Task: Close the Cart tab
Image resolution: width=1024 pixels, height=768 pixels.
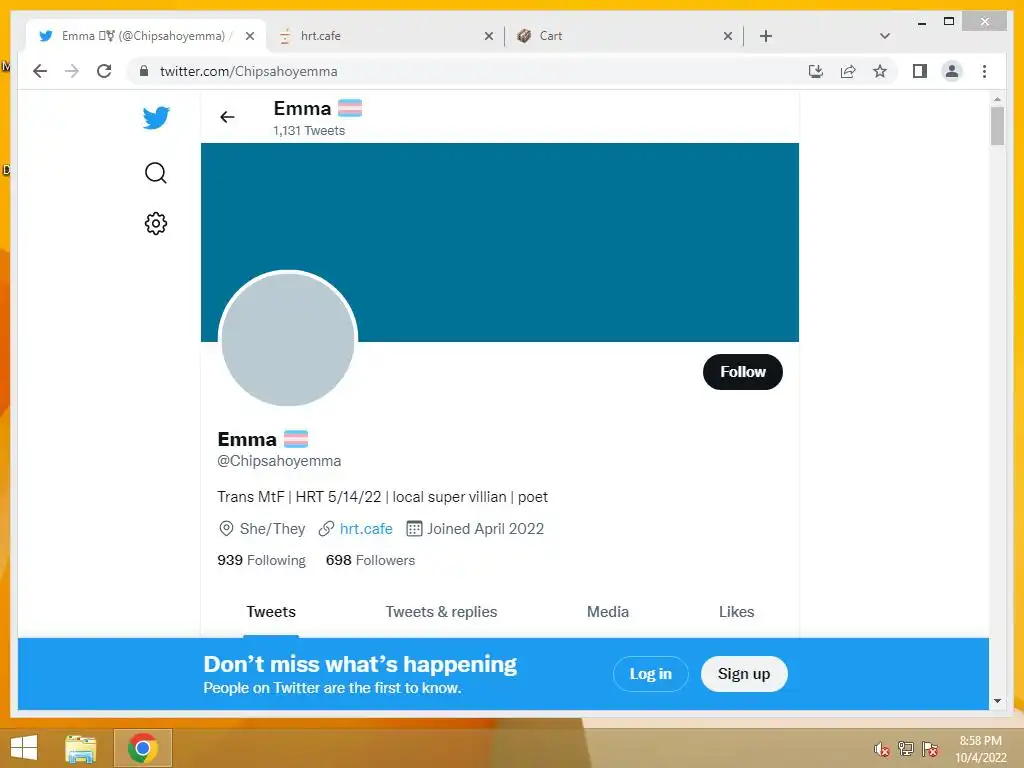Action: pos(728,36)
